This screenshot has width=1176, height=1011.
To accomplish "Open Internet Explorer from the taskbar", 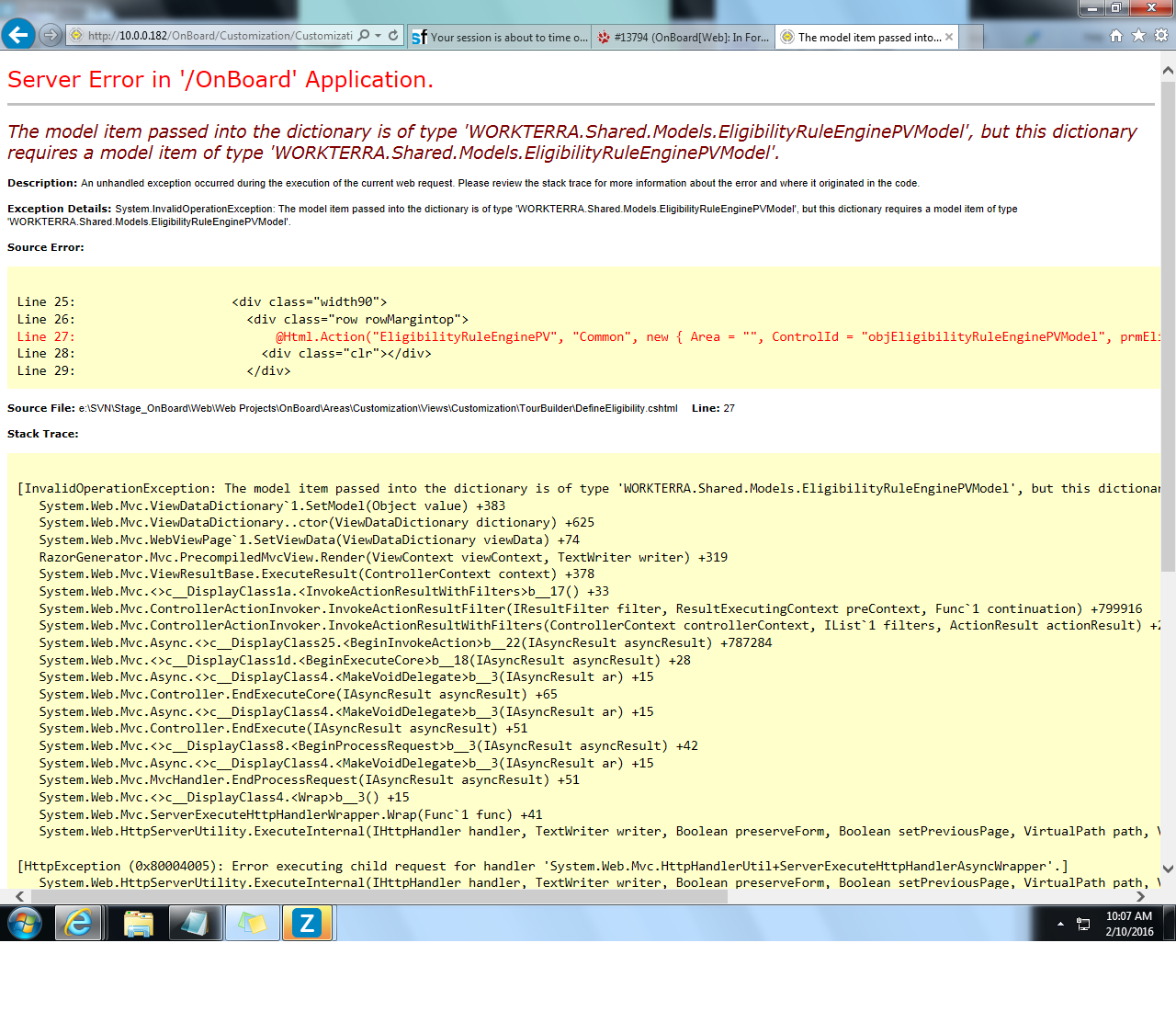I will tap(79, 923).
